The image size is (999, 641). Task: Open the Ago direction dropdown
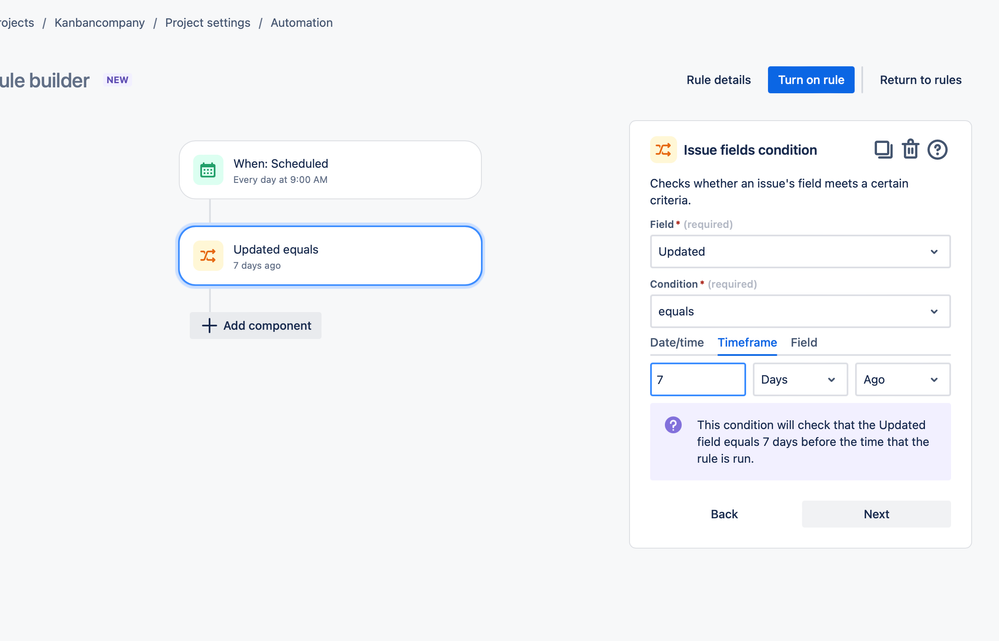coord(903,380)
